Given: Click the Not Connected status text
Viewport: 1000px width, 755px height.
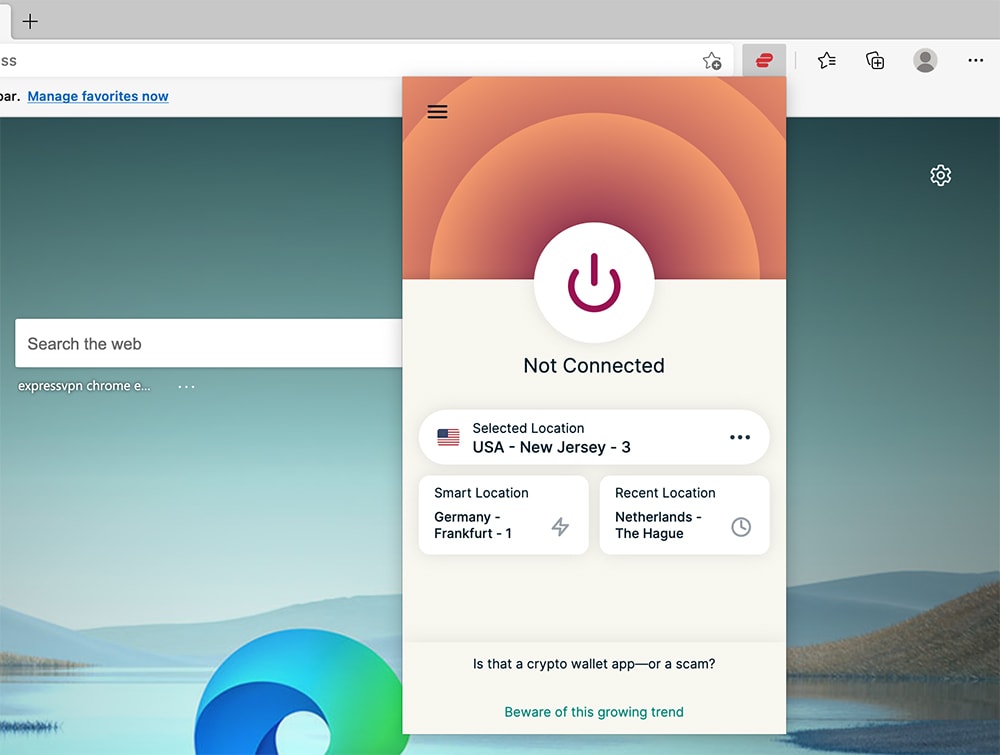Looking at the screenshot, I should [x=594, y=365].
